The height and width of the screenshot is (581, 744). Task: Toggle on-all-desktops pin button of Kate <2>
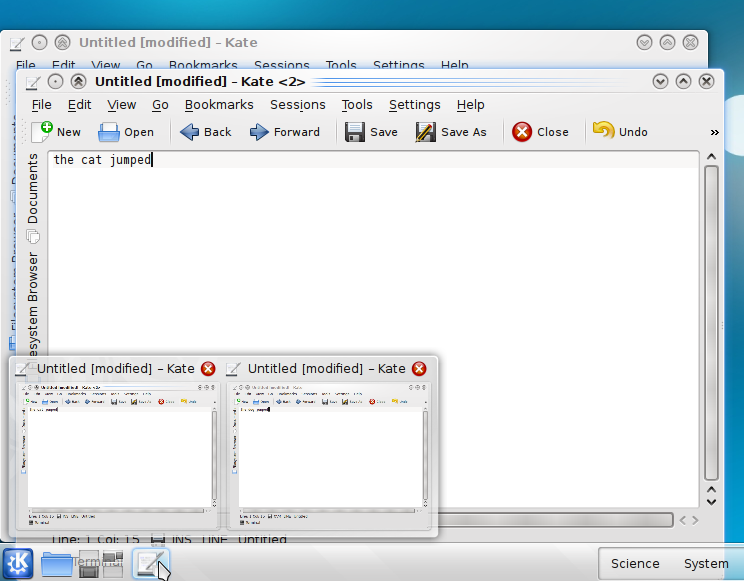pyautogui.click(x=56, y=82)
